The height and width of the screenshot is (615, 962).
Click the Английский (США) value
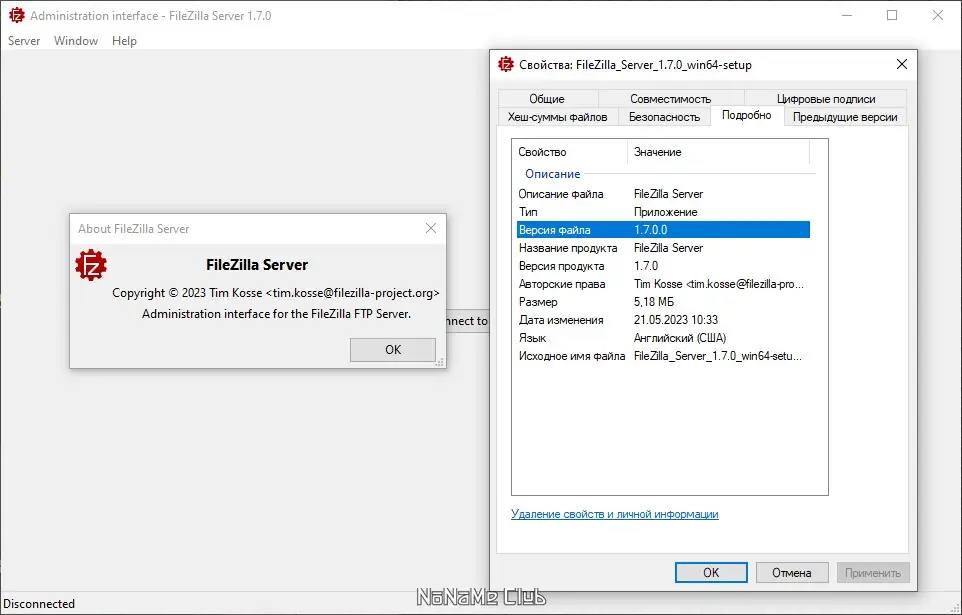tap(680, 338)
